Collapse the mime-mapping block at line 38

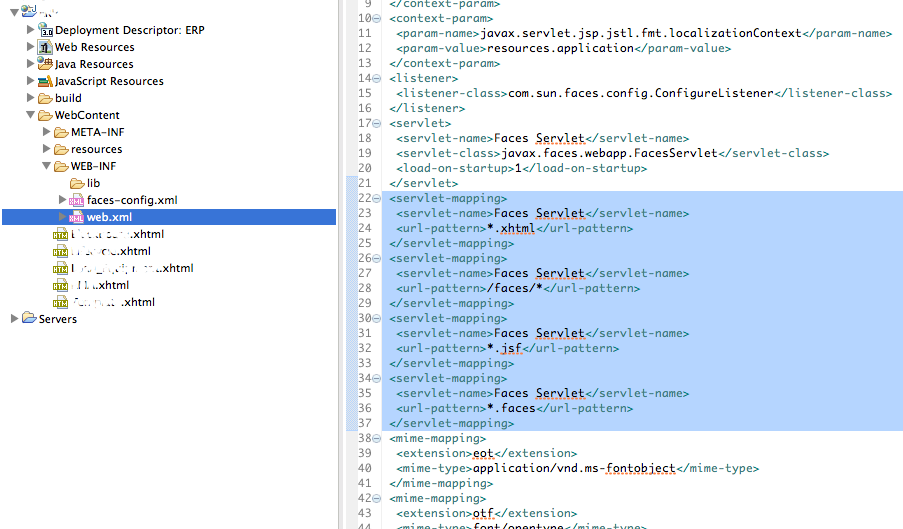(x=377, y=438)
